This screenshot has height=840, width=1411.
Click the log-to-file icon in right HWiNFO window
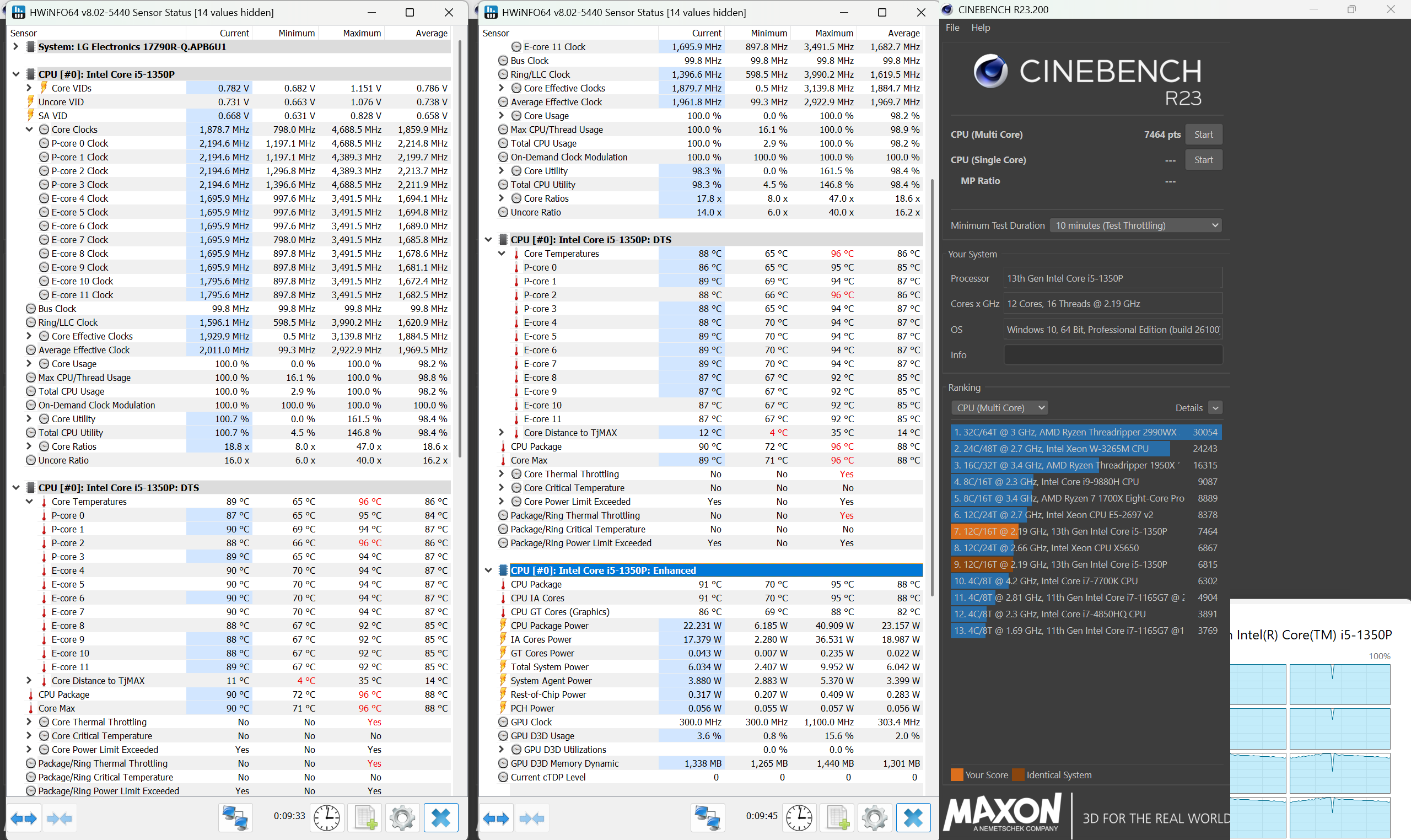[x=838, y=818]
